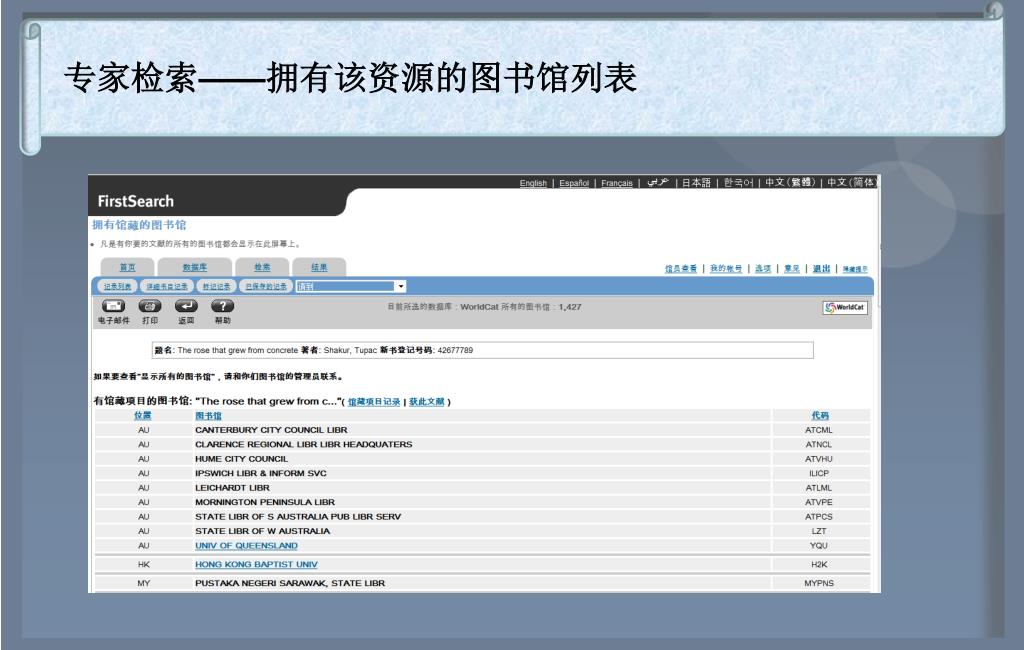
Task: Click the code YQU cell
Action: pos(819,545)
